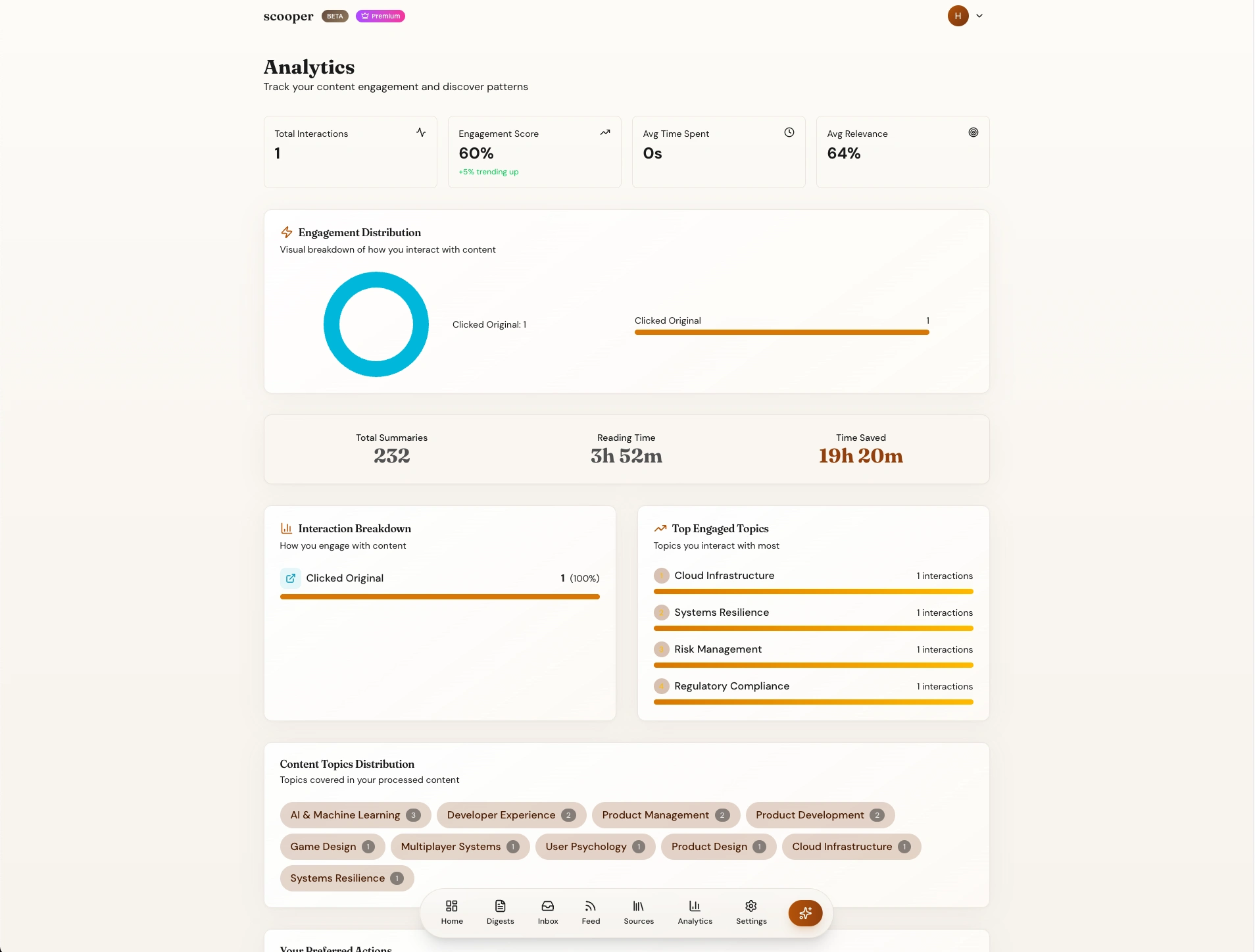
Task: Click the orange sparkle AI assistant button
Action: click(x=805, y=913)
